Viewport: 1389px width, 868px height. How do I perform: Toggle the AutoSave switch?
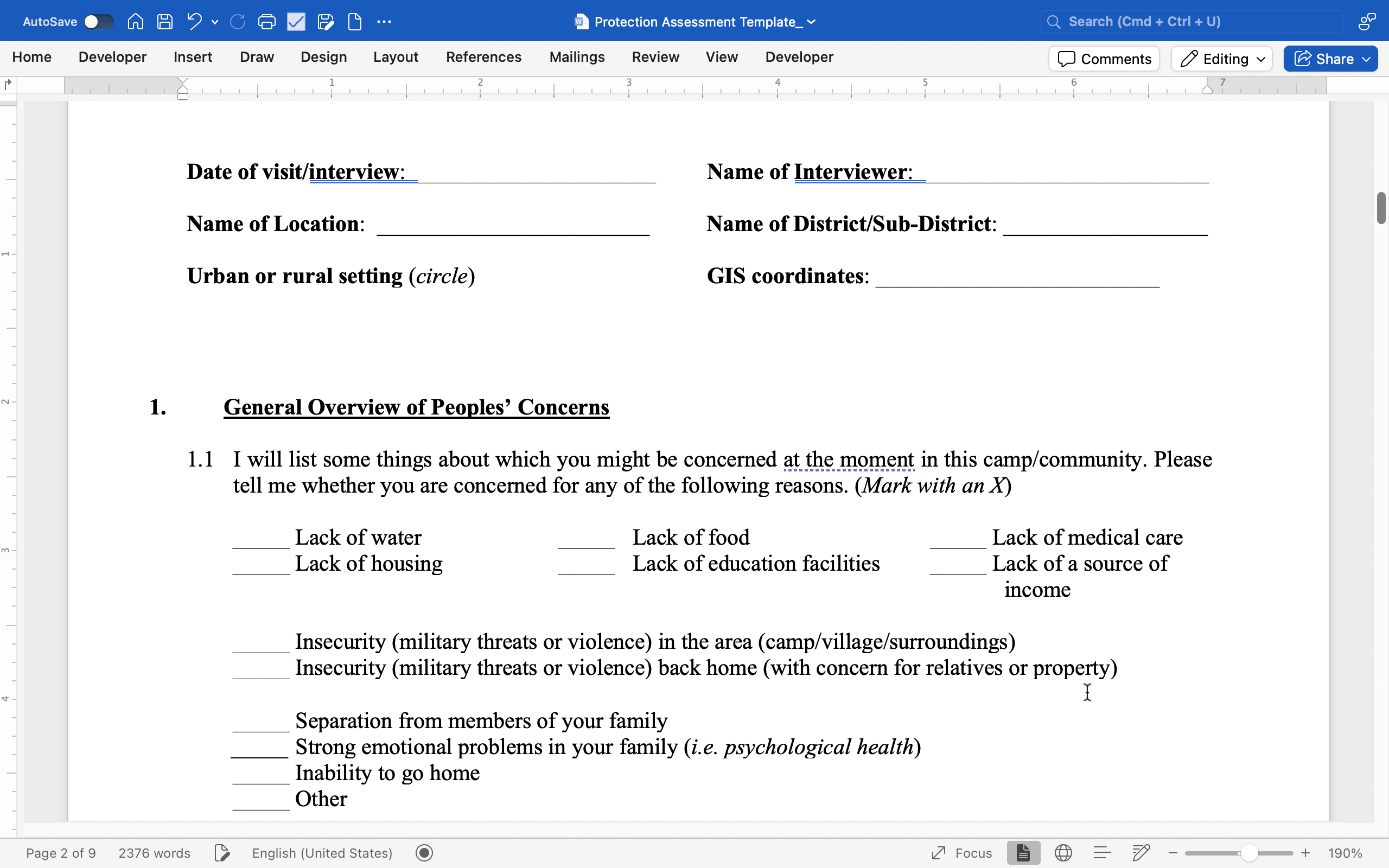click(98, 22)
